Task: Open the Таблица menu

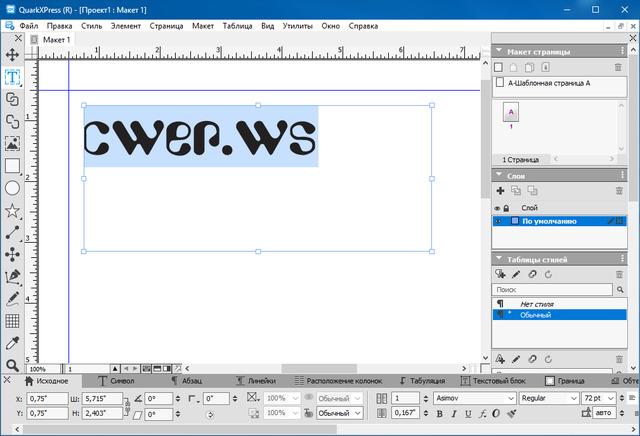Action: click(238, 25)
